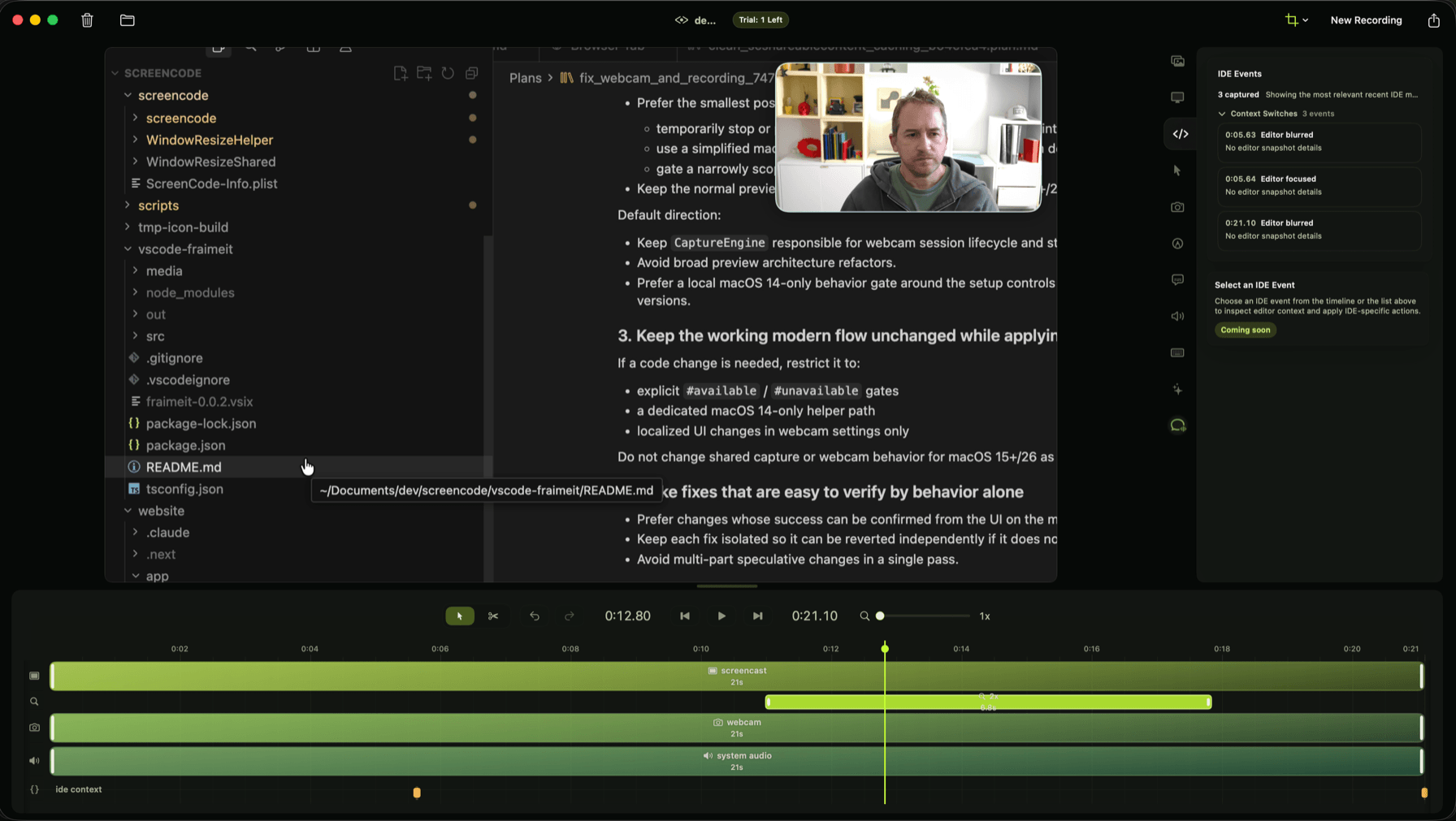The height and width of the screenshot is (821, 1456).
Task: Select the 0:05.64 Editor focused event
Action: point(1319,185)
